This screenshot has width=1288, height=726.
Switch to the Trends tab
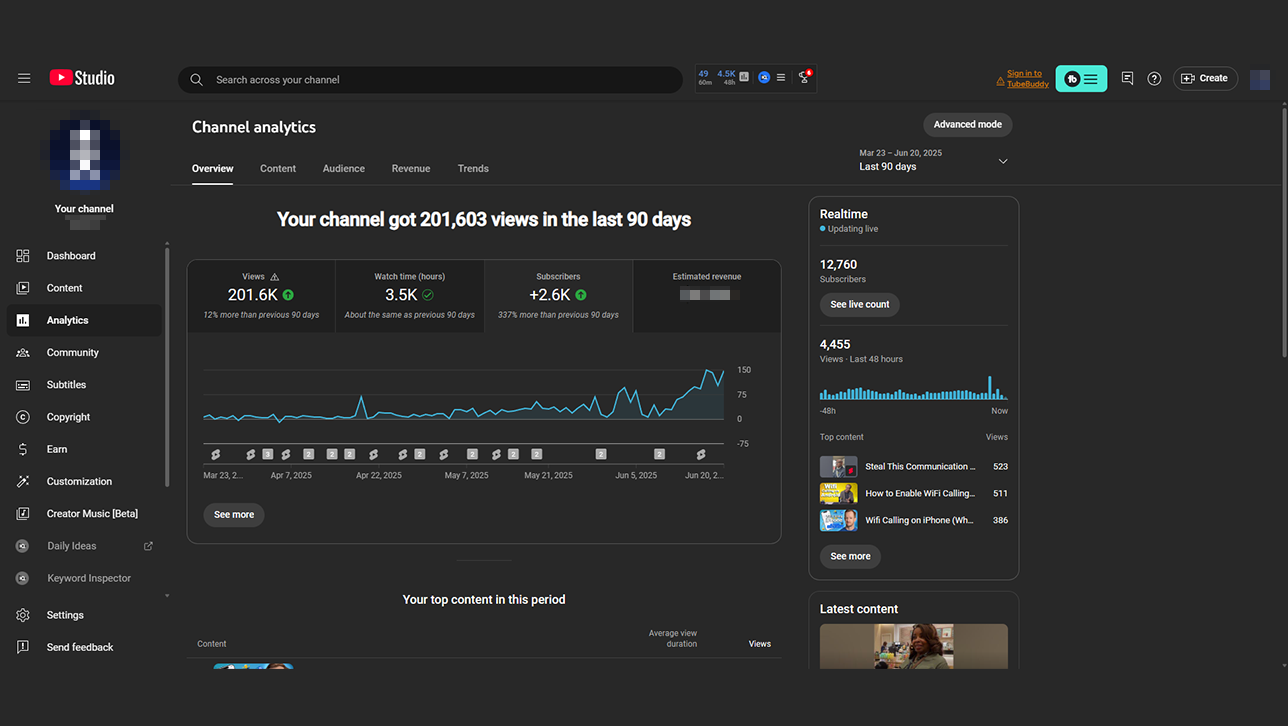click(473, 168)
